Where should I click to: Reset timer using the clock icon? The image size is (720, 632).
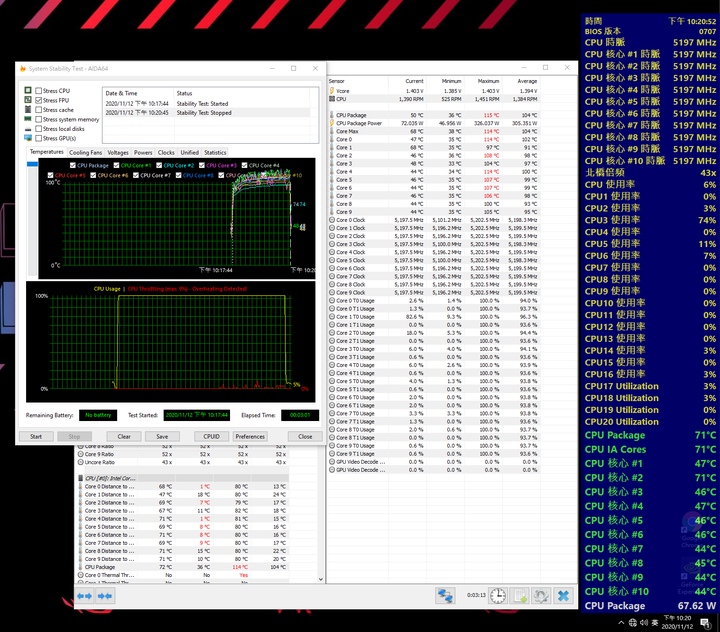(x=497, y=596)
